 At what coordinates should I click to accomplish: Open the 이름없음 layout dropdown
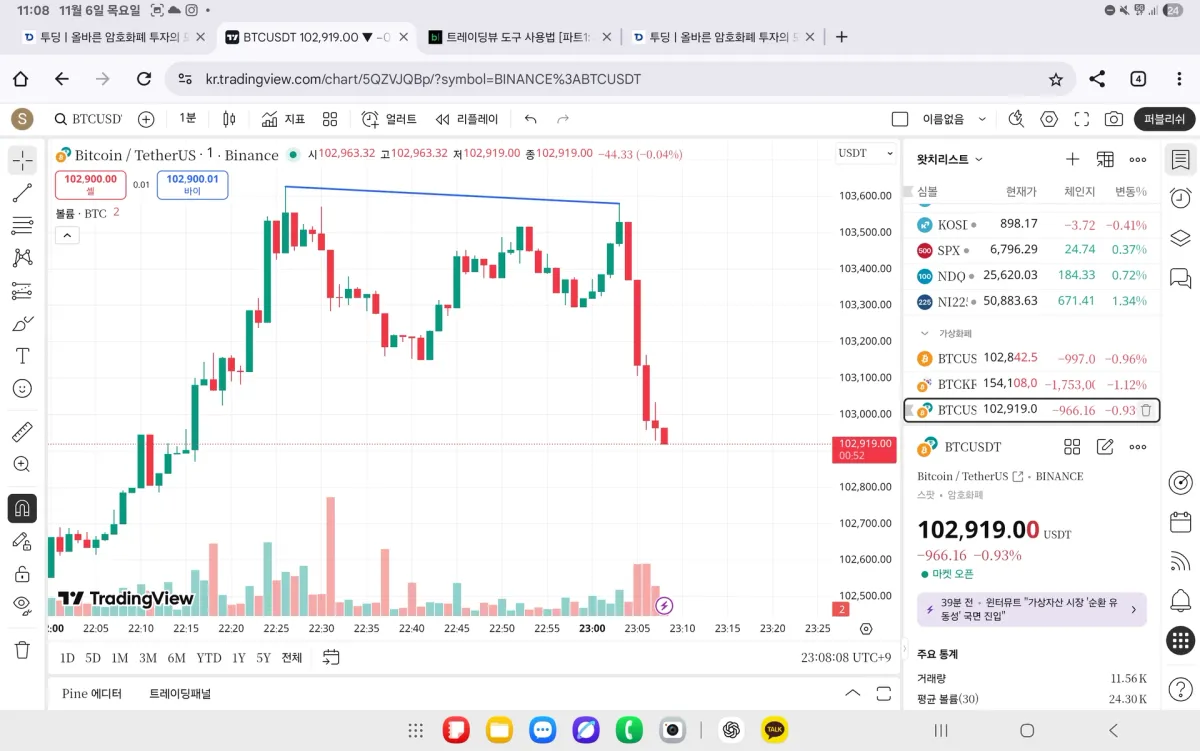pyautogui.click(x=954, y=119)
